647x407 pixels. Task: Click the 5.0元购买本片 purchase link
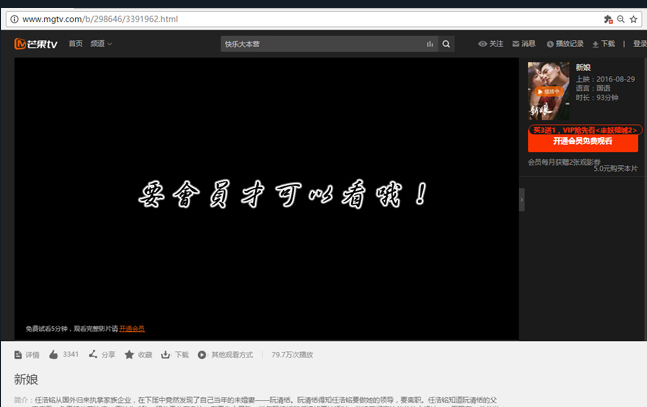click(x=616, y=168)
